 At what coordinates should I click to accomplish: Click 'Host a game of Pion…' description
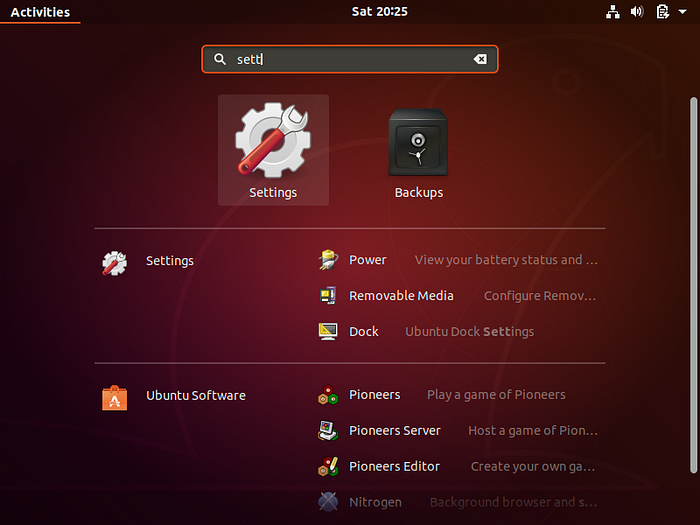point(533,430)
